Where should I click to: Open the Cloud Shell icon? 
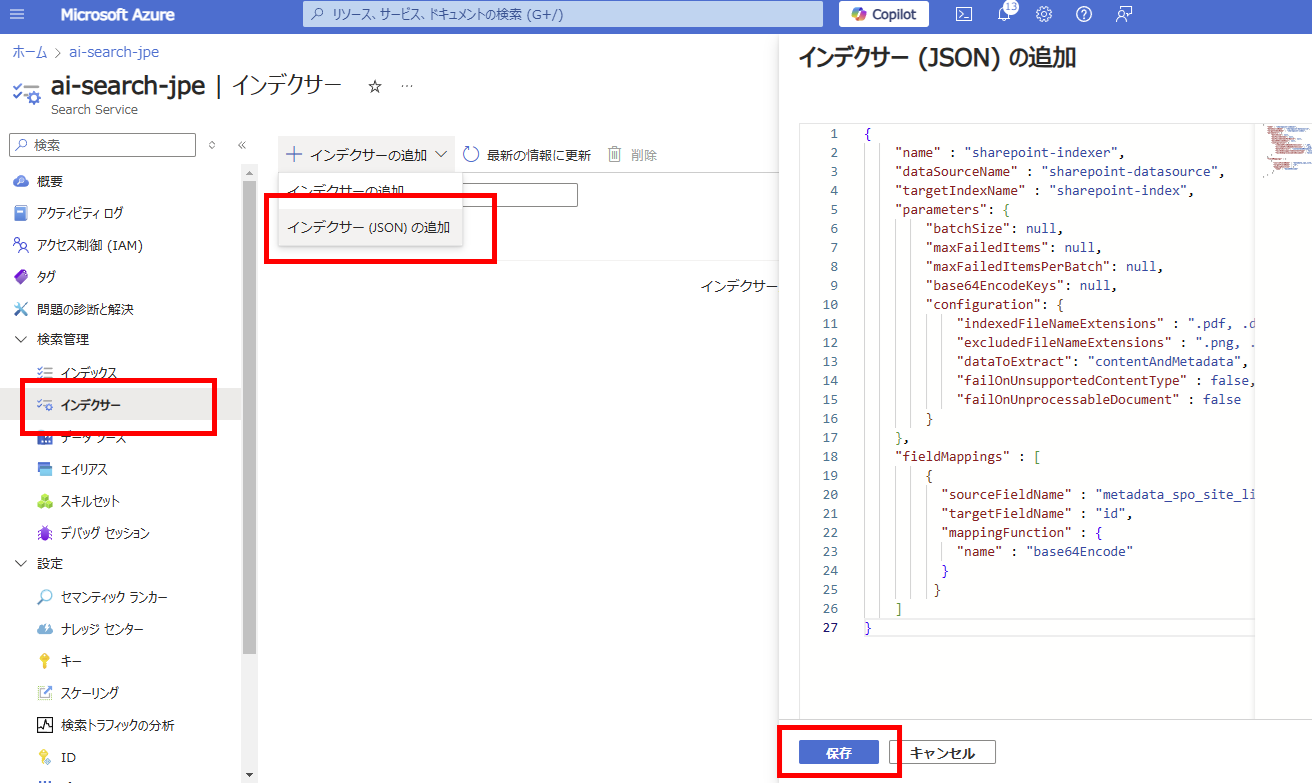pos(964,15)
